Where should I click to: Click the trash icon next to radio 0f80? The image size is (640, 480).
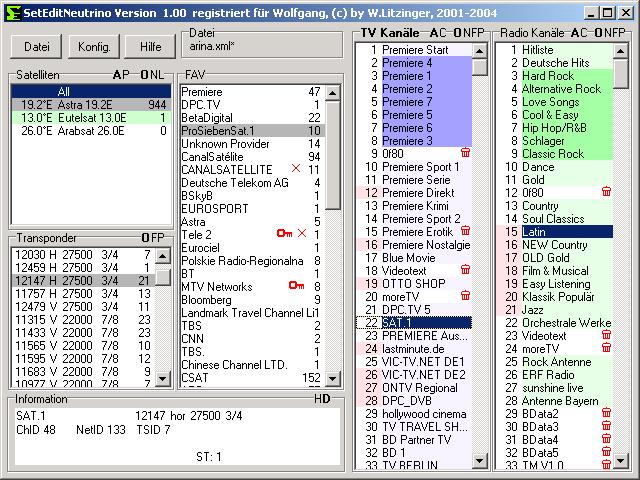click(607, 191)
